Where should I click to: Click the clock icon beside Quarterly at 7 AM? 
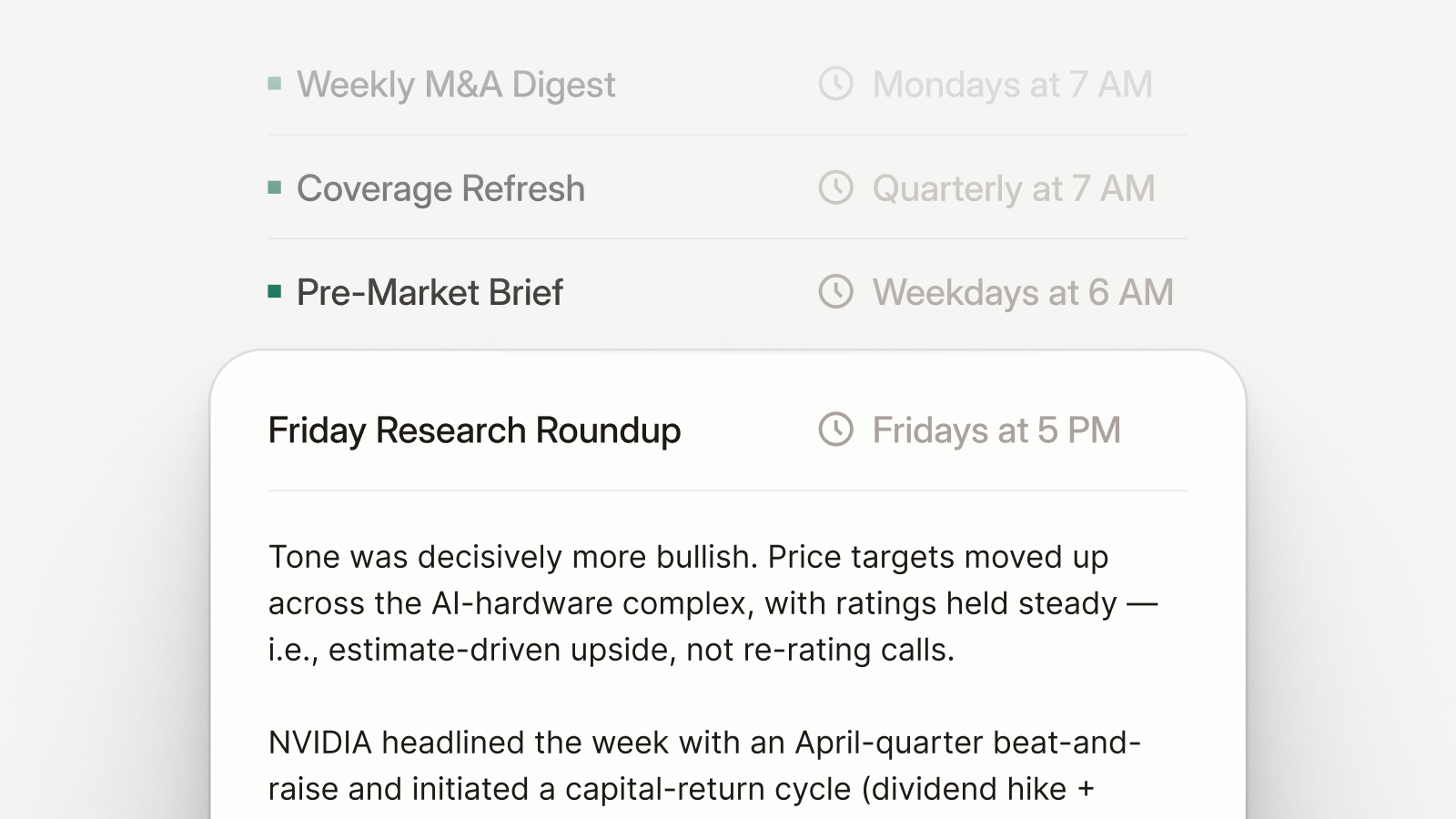tap(835, 187)
